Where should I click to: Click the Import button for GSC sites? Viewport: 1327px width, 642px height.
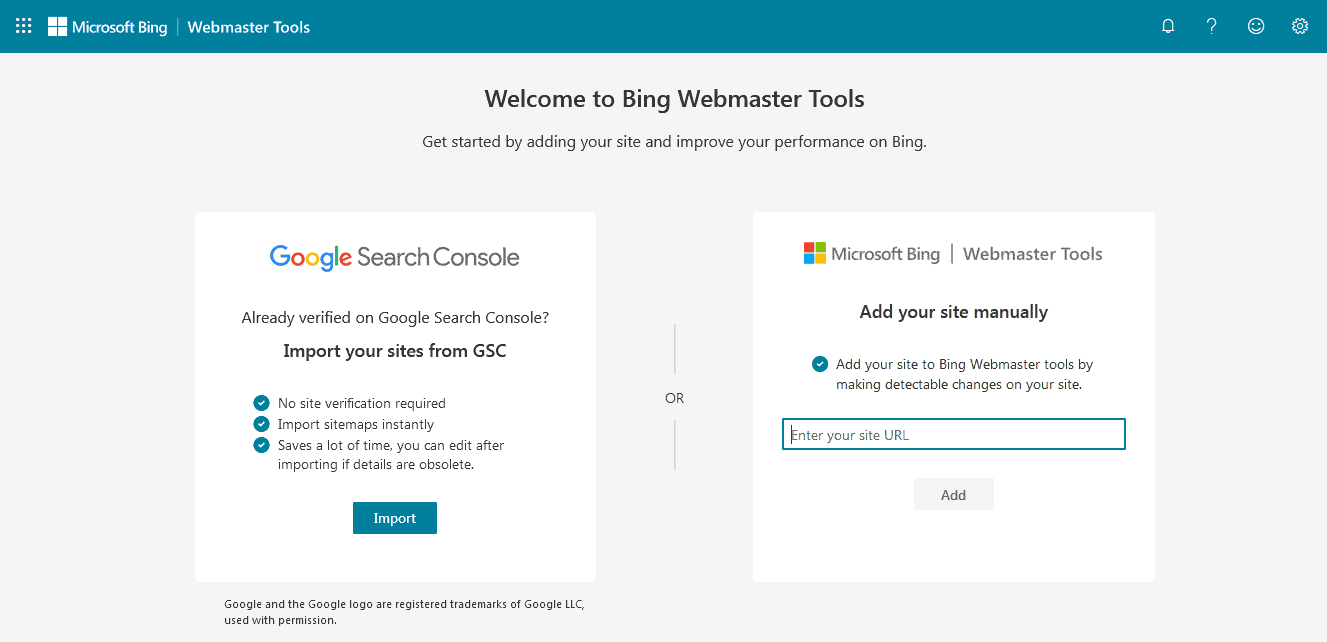pos(394,517)
